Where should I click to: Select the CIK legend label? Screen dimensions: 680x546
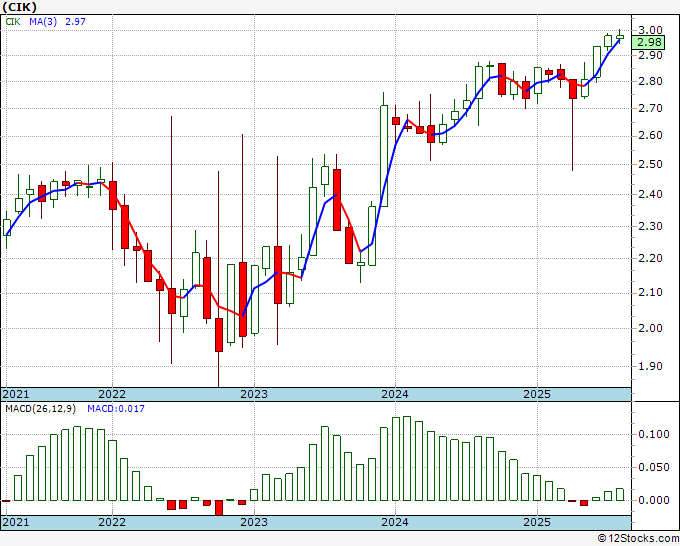(13, 21)
